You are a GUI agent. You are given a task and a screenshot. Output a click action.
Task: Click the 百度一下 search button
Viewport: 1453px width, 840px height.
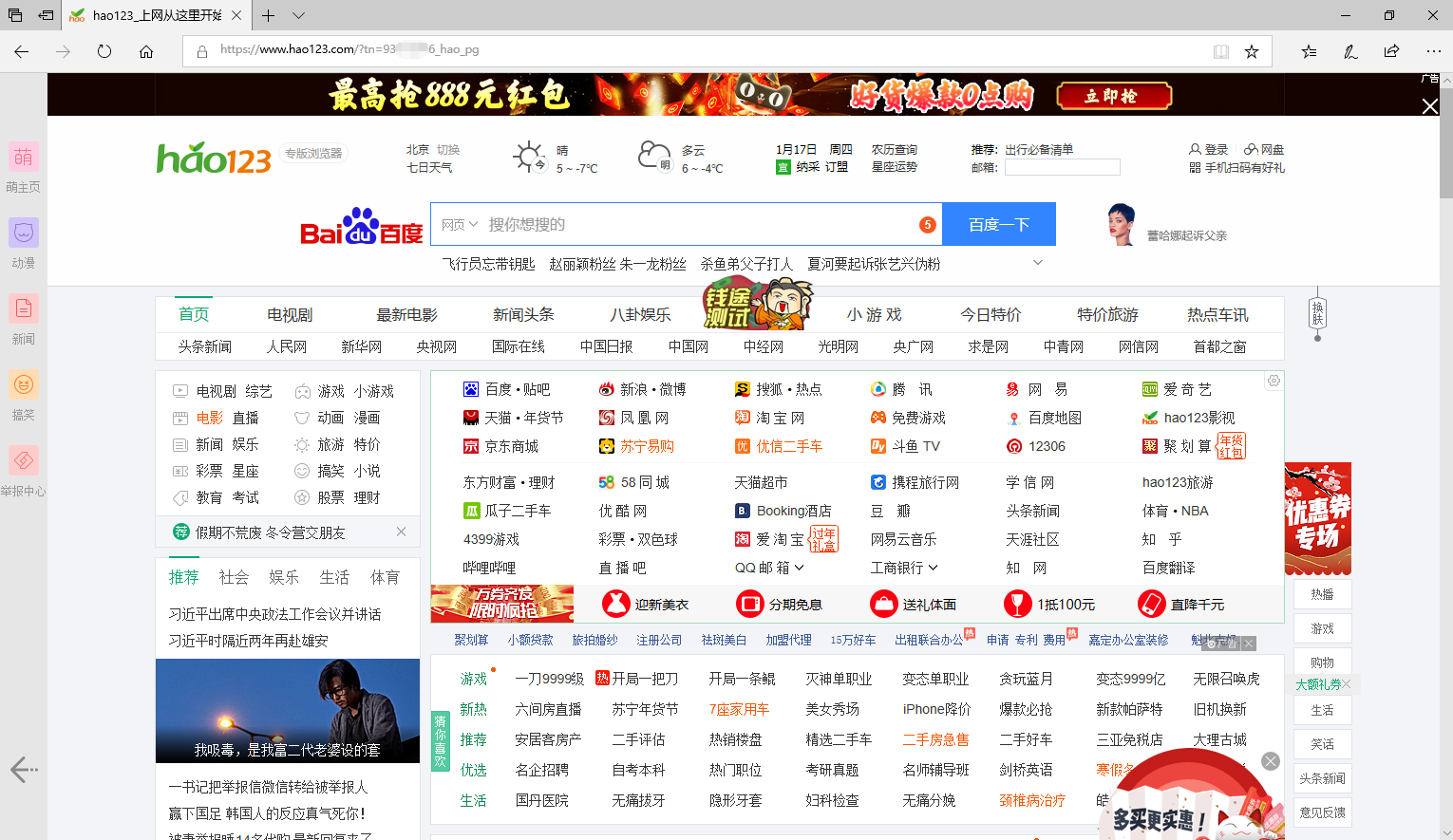pyautogui.click(x=998, y=224)
